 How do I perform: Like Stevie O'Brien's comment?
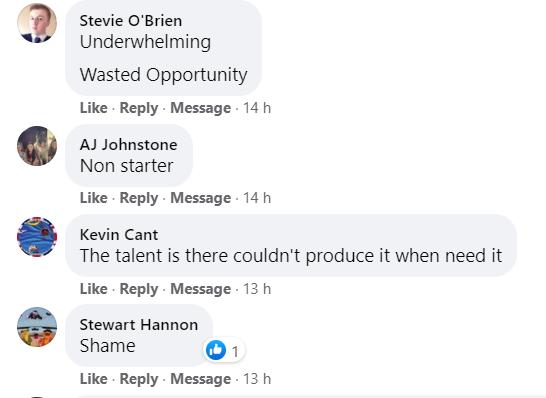click(94, 108)
